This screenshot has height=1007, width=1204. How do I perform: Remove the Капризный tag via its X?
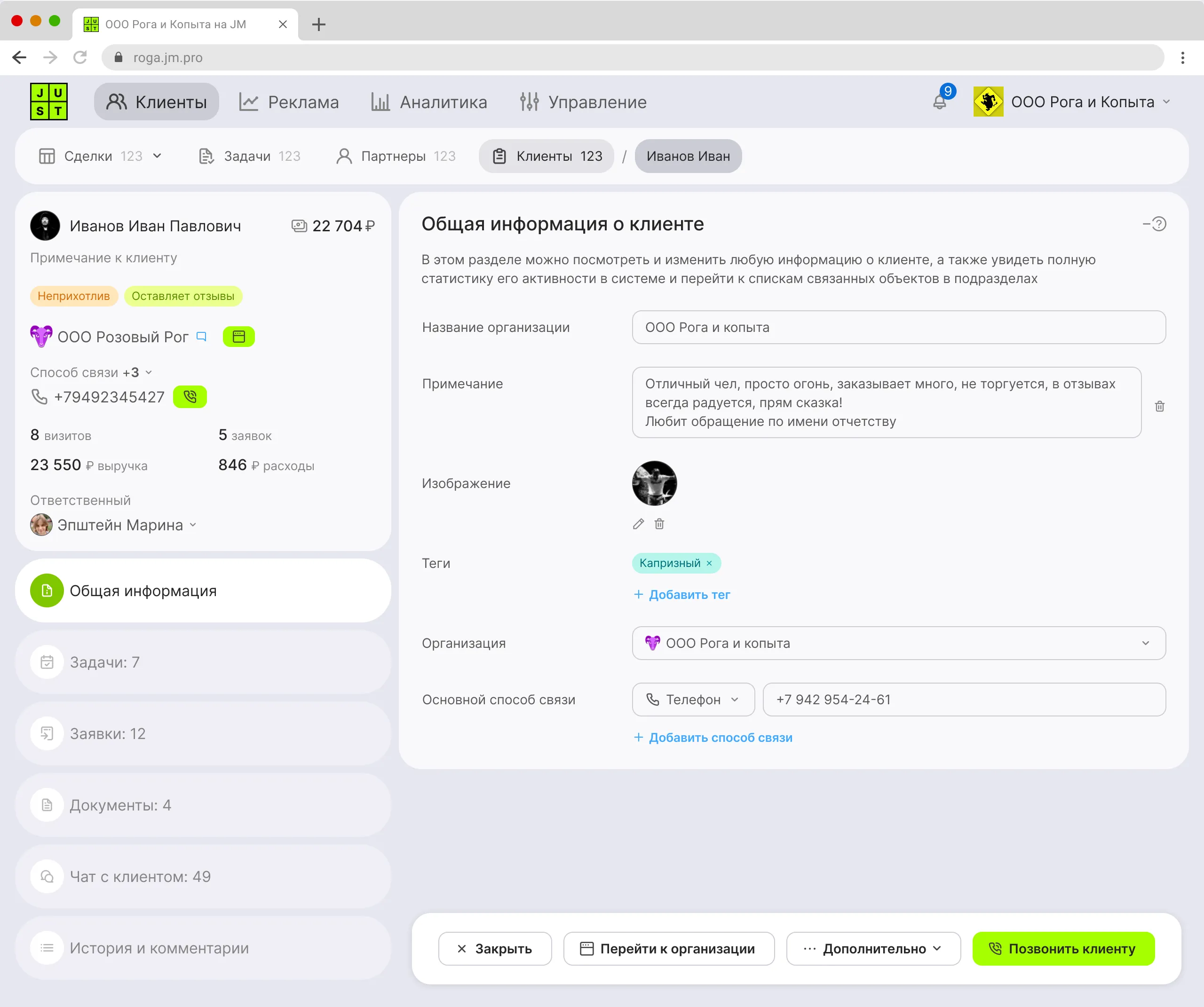tap(710, 563)
